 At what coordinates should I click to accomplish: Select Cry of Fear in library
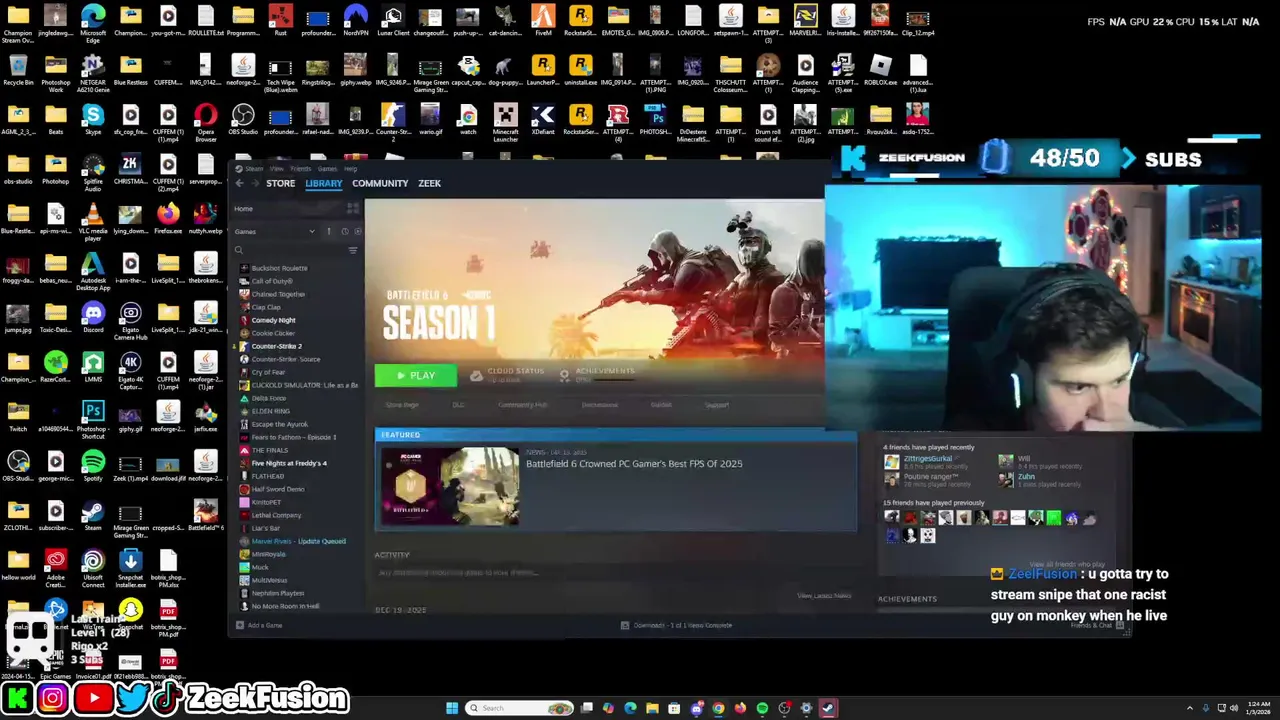(x=268, y=372)
